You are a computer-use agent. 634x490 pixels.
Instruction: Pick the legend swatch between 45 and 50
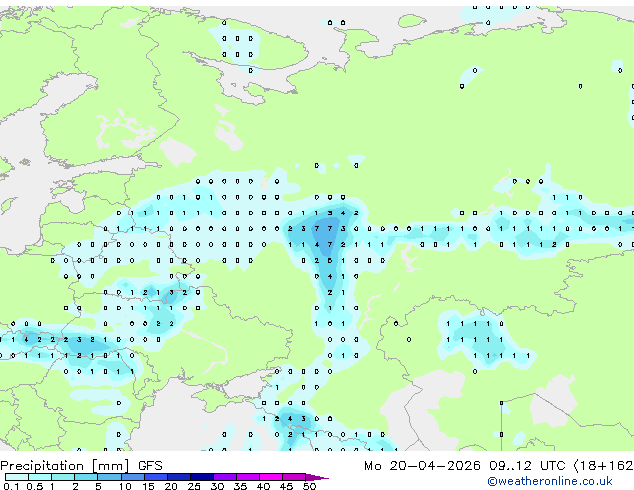coord(294,477)
